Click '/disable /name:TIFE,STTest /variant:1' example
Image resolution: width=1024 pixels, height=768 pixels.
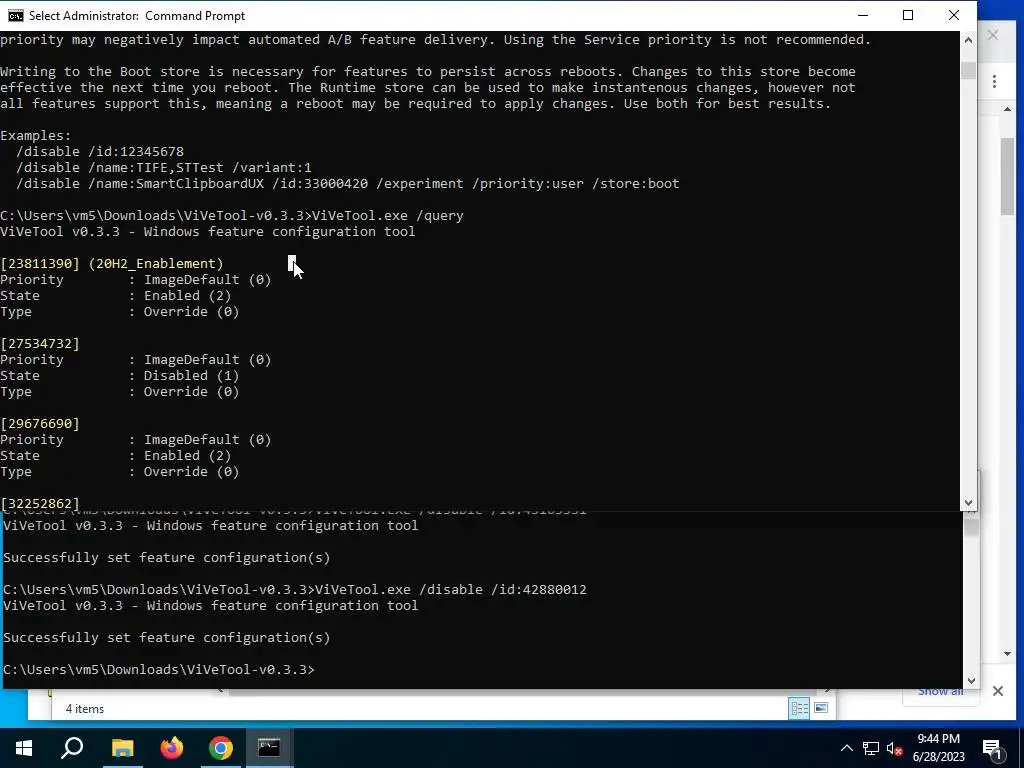(164, 168)
